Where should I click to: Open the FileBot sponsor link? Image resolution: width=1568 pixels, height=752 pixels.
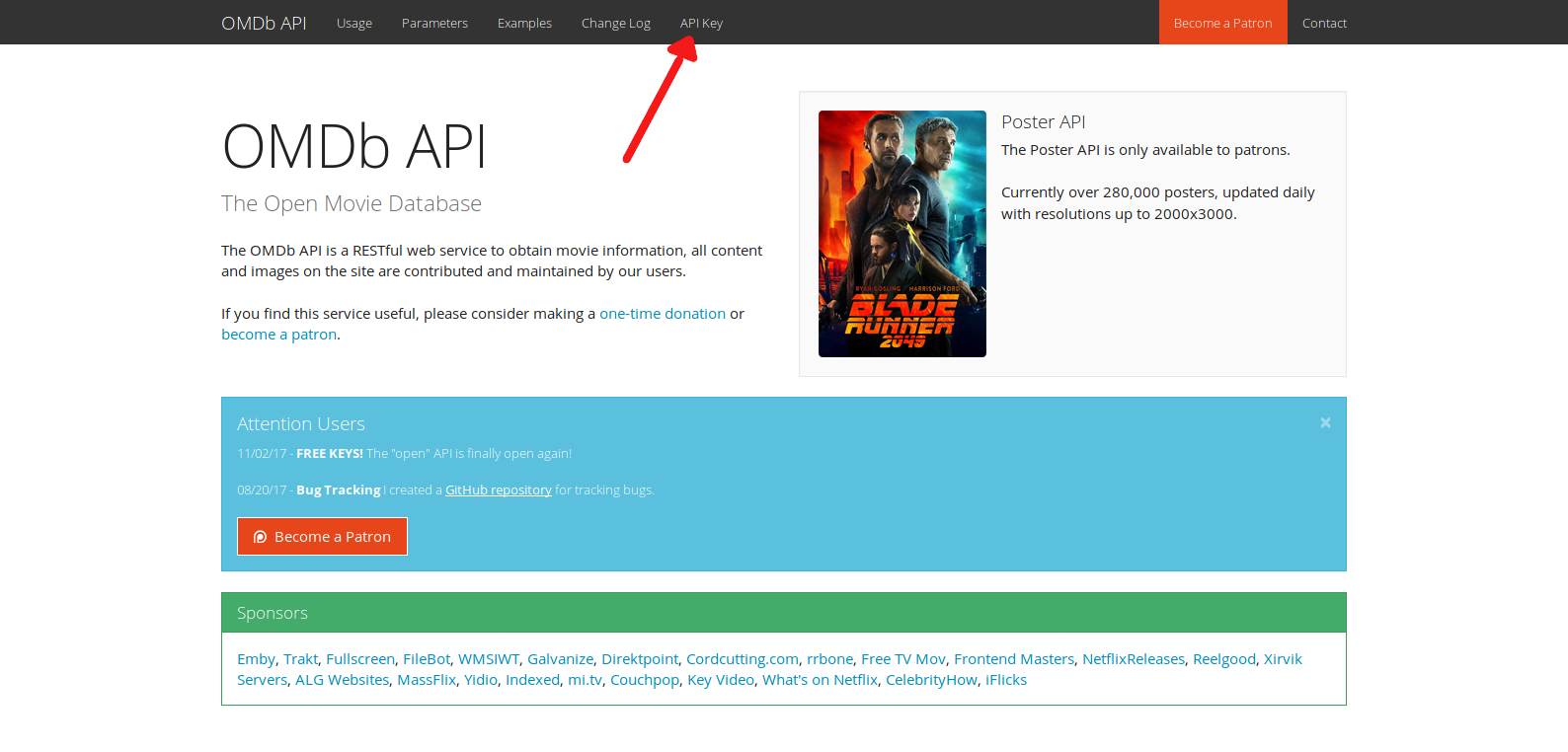[x=427, y=659]
